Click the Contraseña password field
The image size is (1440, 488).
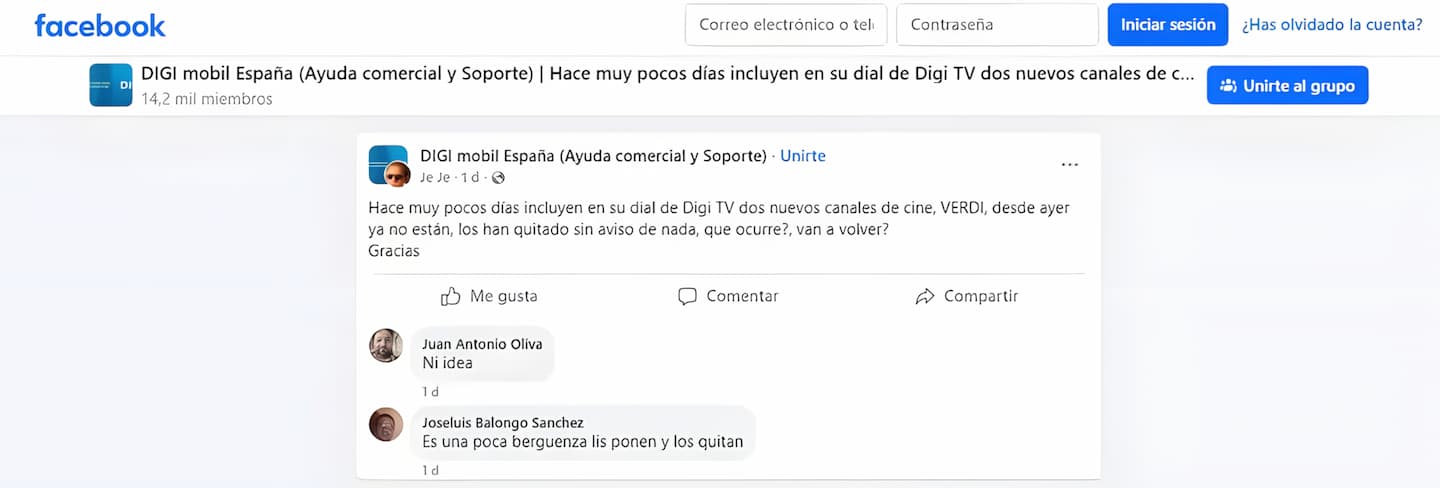(998, 25)
